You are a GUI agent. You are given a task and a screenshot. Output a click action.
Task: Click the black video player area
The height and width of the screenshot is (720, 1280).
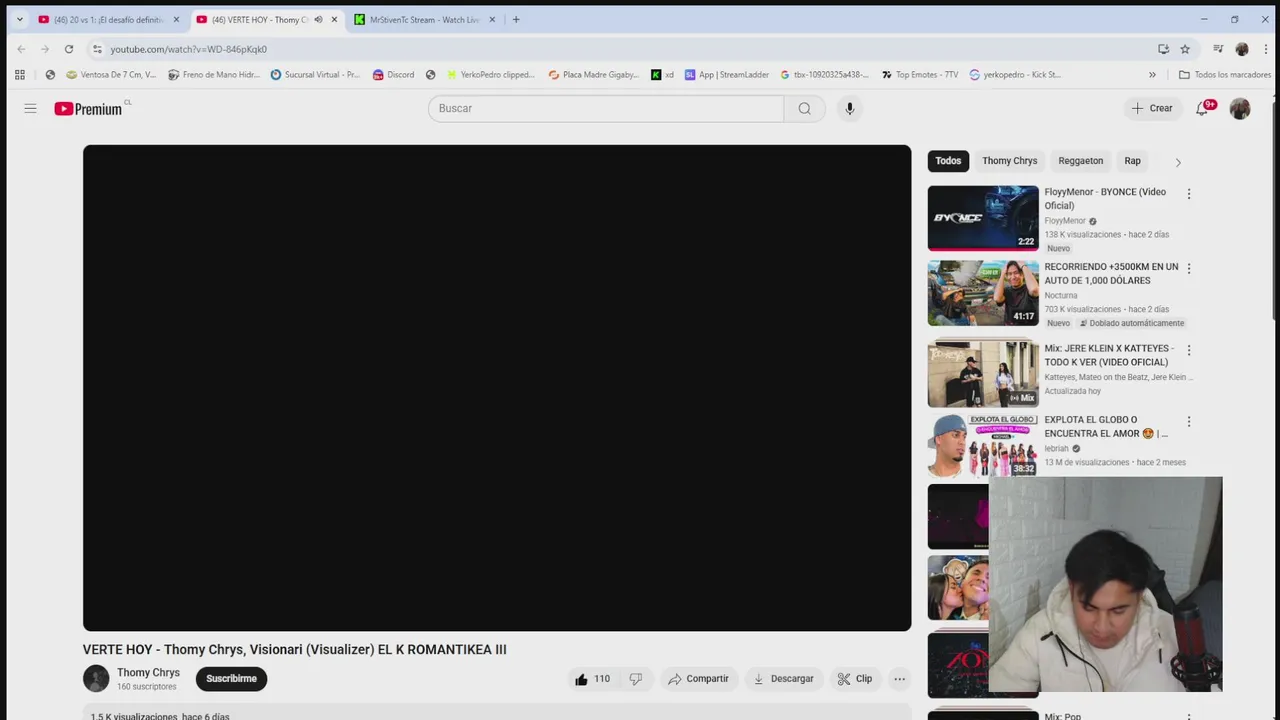pos(497,388)
